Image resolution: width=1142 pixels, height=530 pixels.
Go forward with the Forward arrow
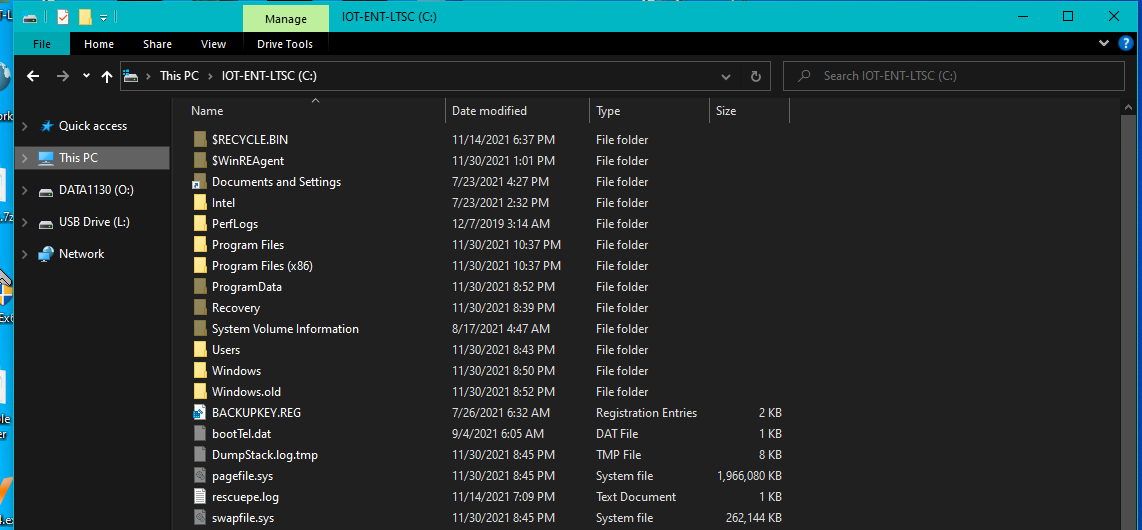tap(63, 76)
